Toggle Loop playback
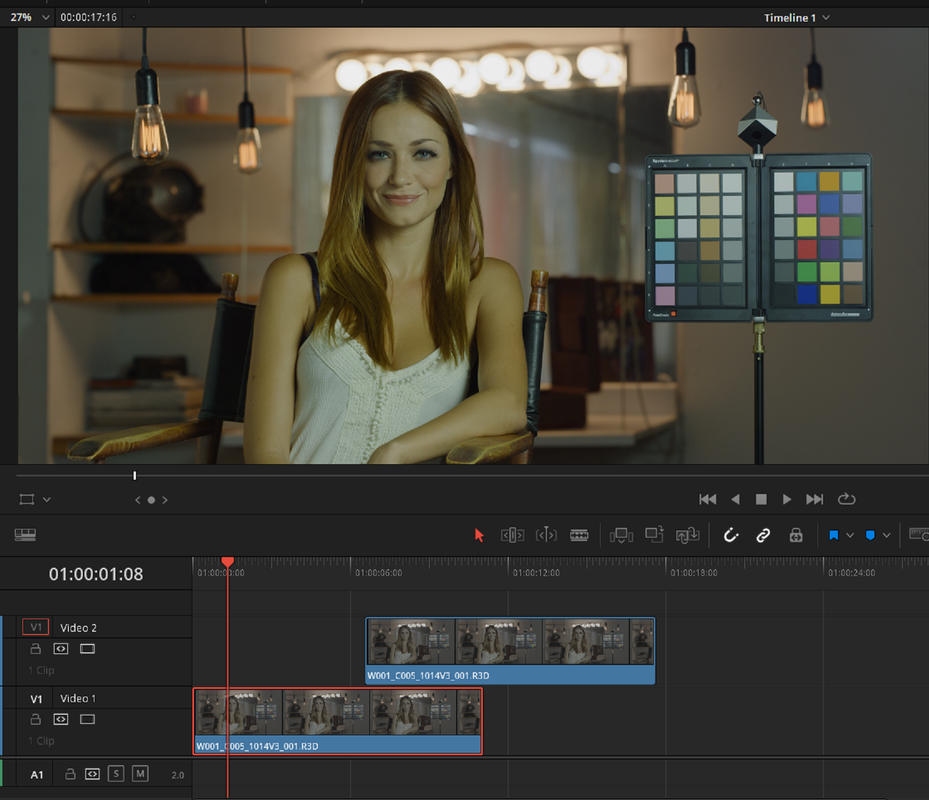The width and height of the screenshot is (929, 800). pos(847,500)
